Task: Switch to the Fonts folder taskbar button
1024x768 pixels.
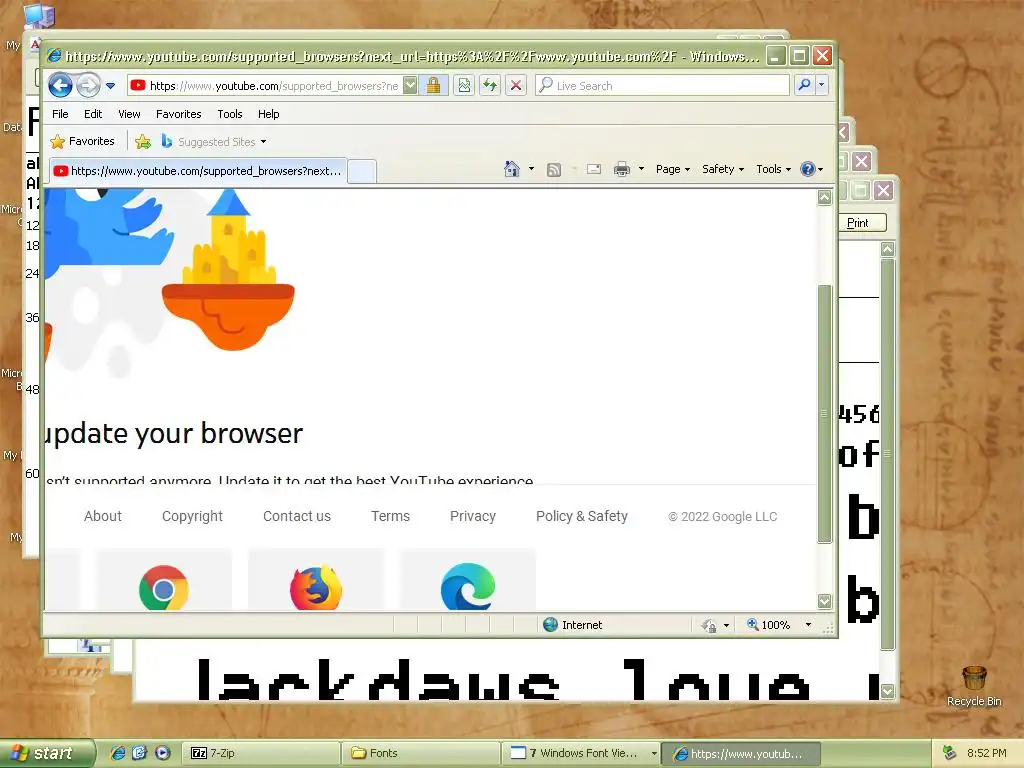Action: (421, 753)
